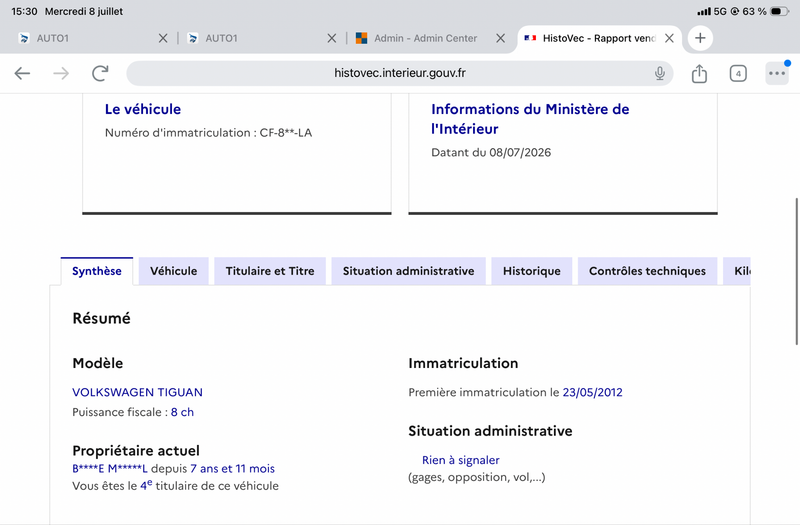The image size is (800, 525).
Task: Click the 7 ans et 11 mois duration
Action: tap(233, 468)
